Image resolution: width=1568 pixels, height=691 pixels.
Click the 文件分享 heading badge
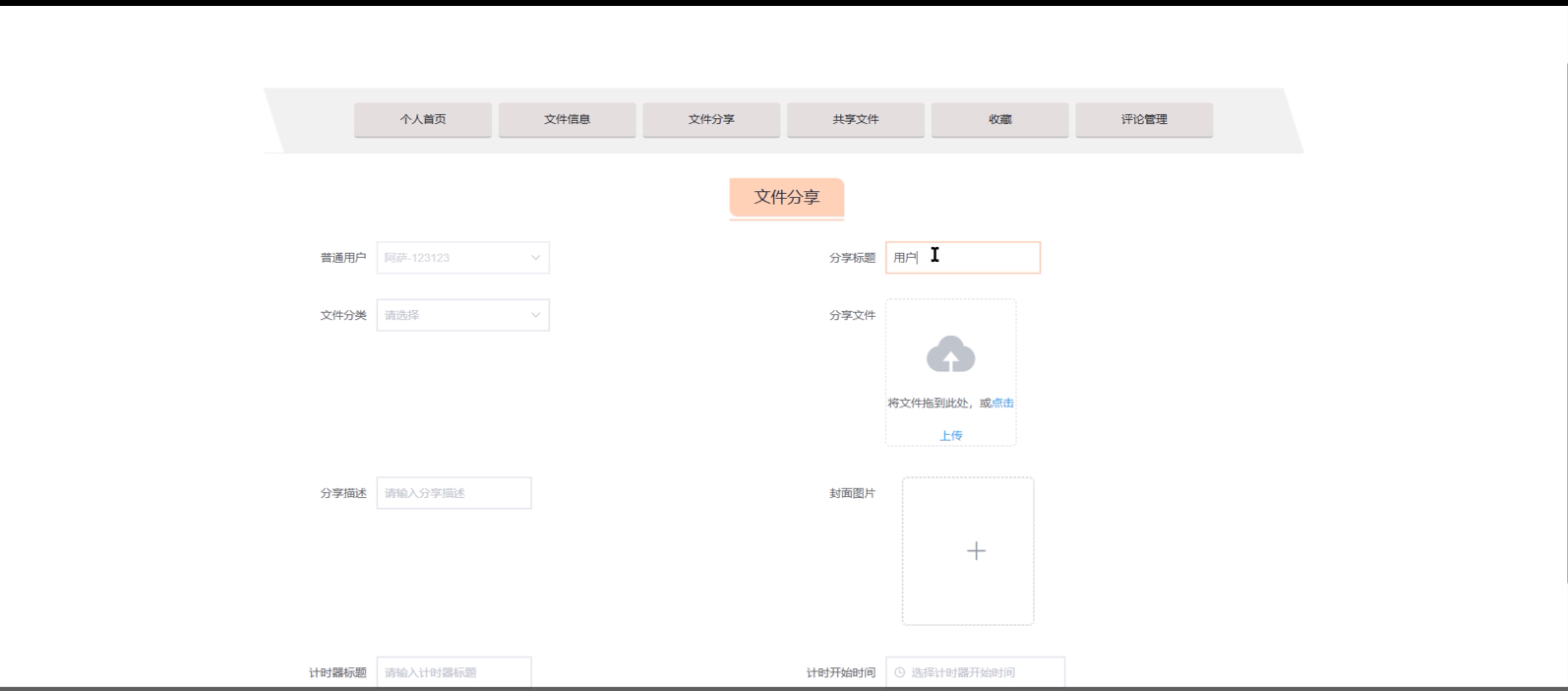click(x=787, y=197)
